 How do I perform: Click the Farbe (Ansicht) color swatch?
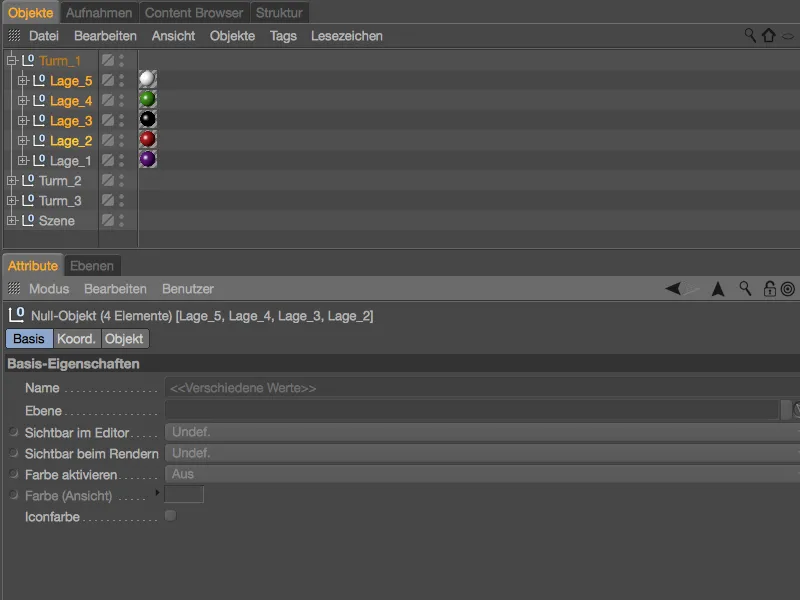(x=184, y=494)
